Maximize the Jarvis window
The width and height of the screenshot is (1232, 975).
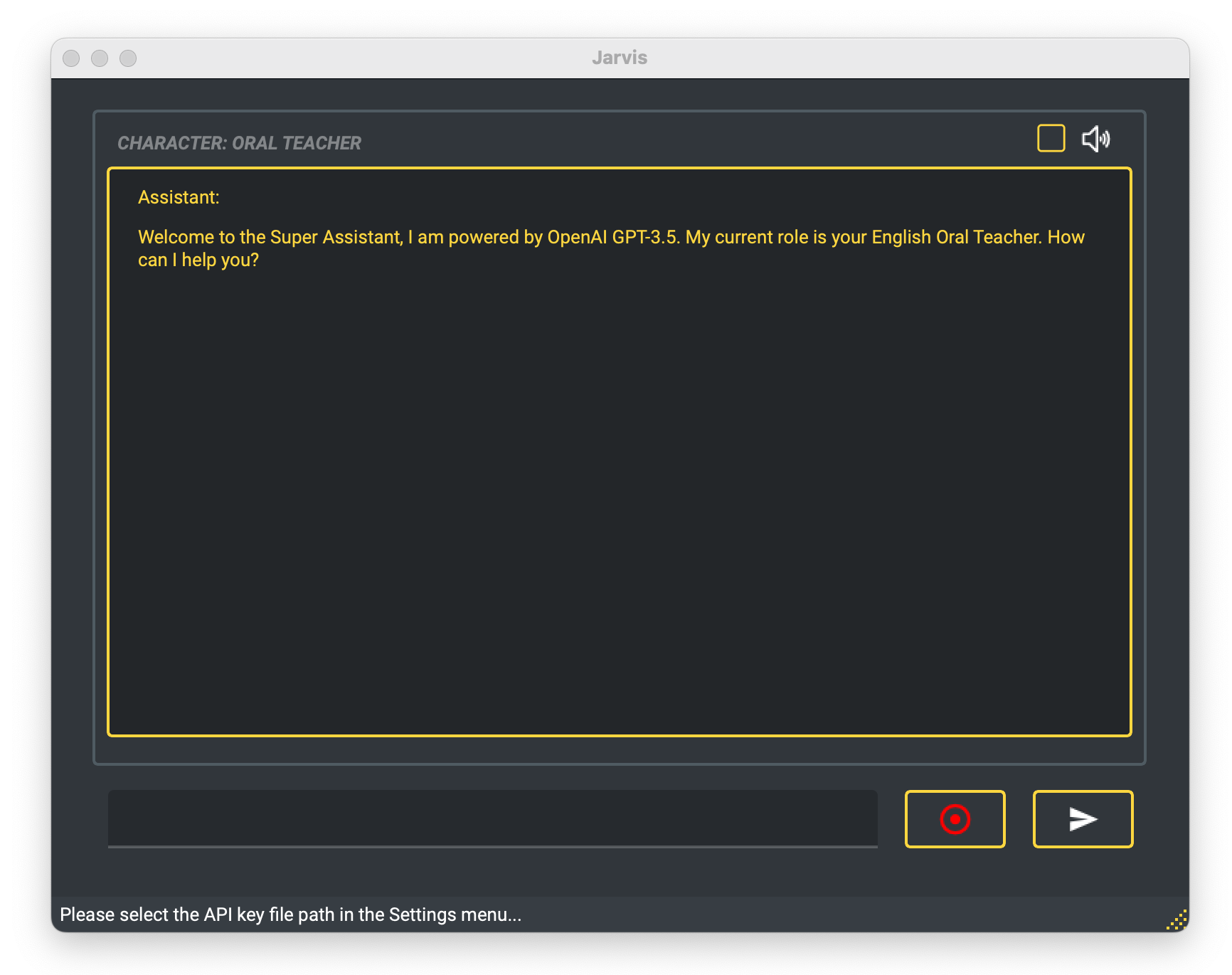click(x=128, y=58)
